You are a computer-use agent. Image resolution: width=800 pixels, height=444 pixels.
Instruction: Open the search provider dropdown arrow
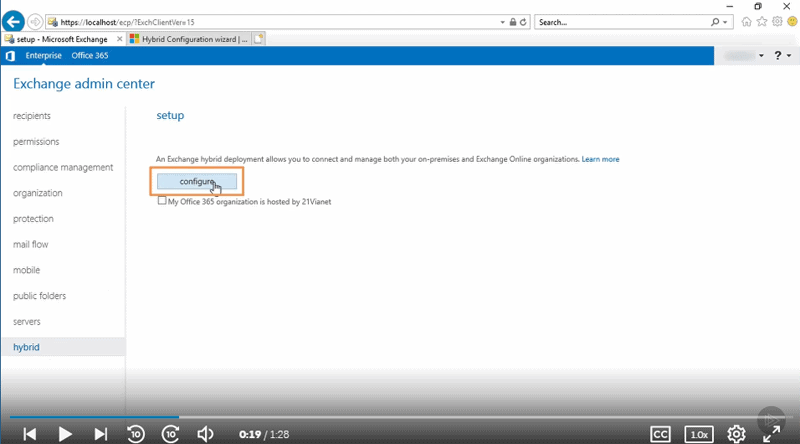[725, 22]
